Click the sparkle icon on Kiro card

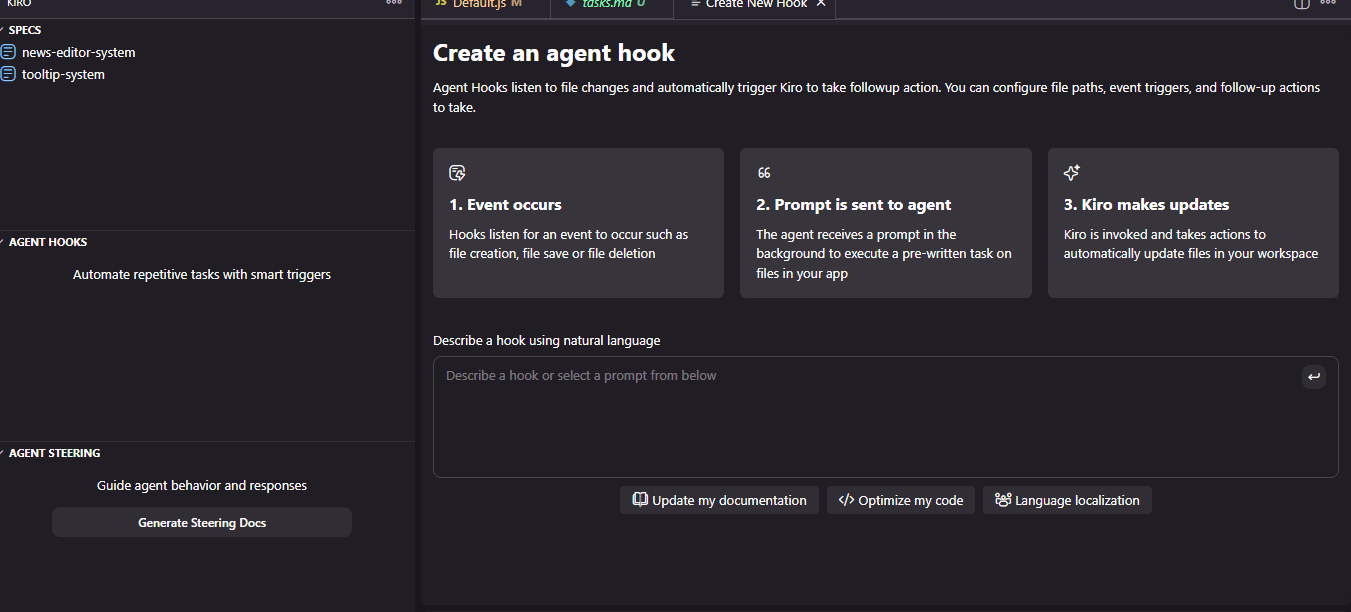(1072, 173)
